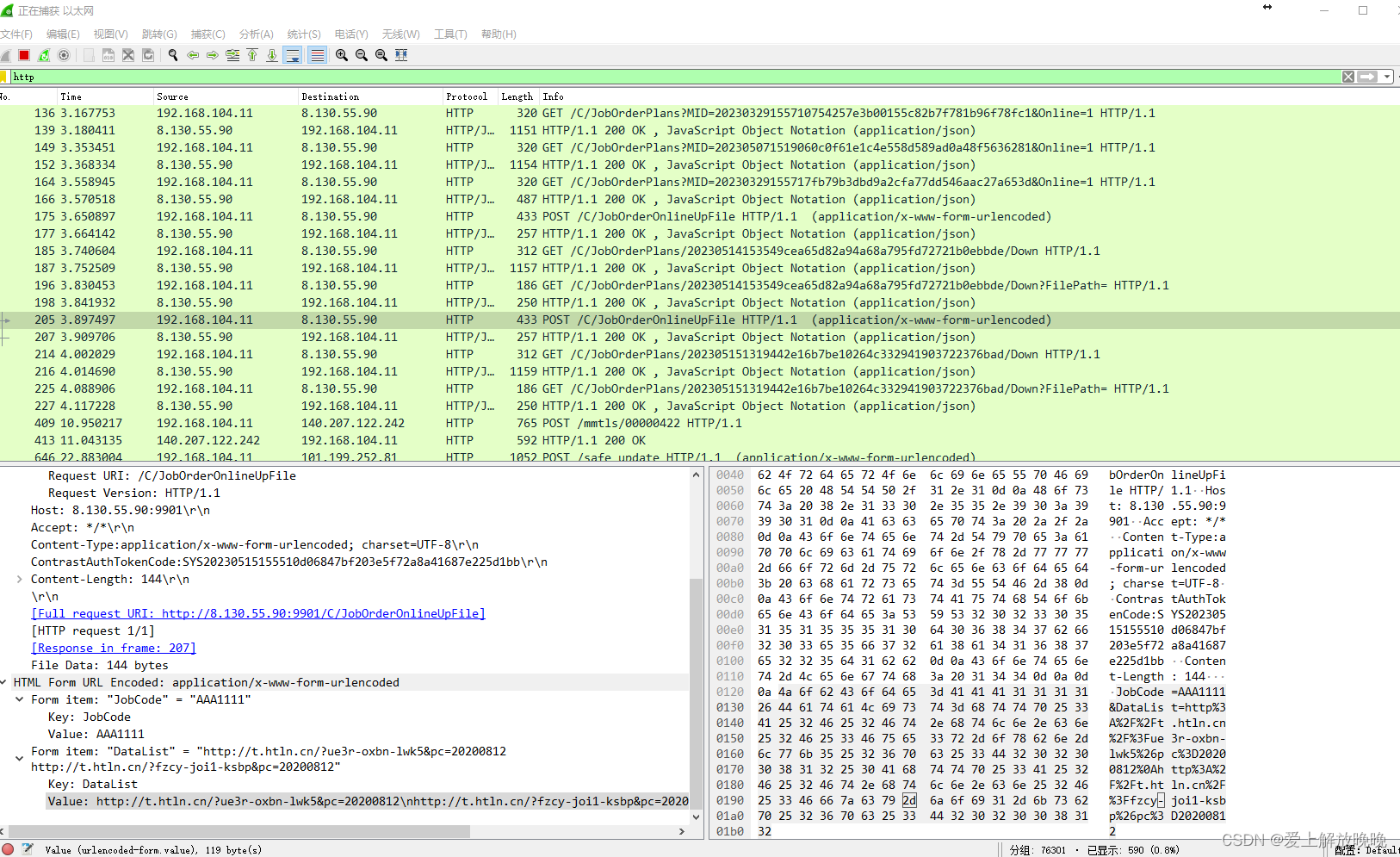Click packet details vertical scrollbar thumb
Screen dimensions: 1400x857
pyautogui.click(x=696, y=694)
